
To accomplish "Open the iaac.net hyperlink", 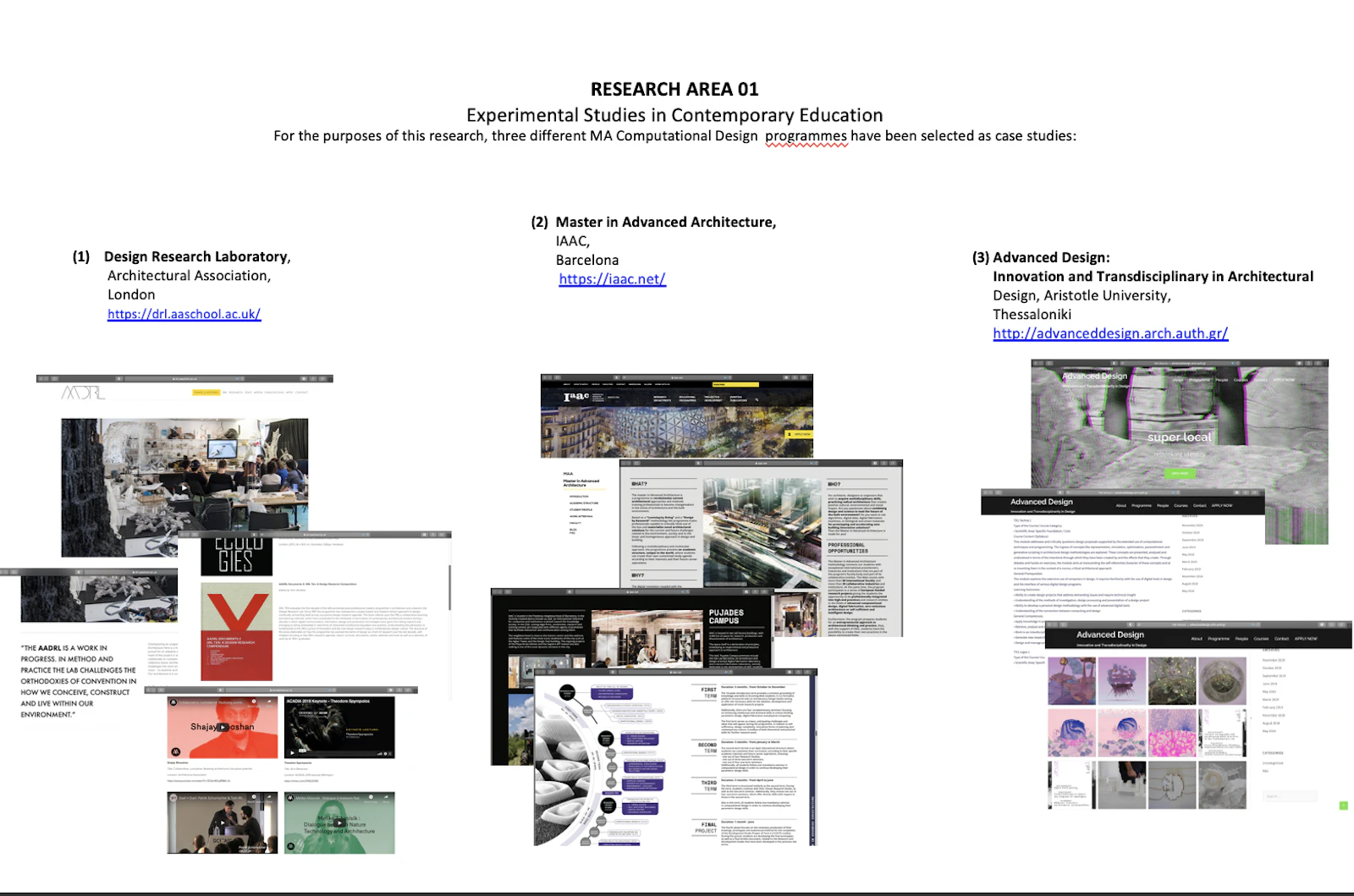I will point(612,279).
